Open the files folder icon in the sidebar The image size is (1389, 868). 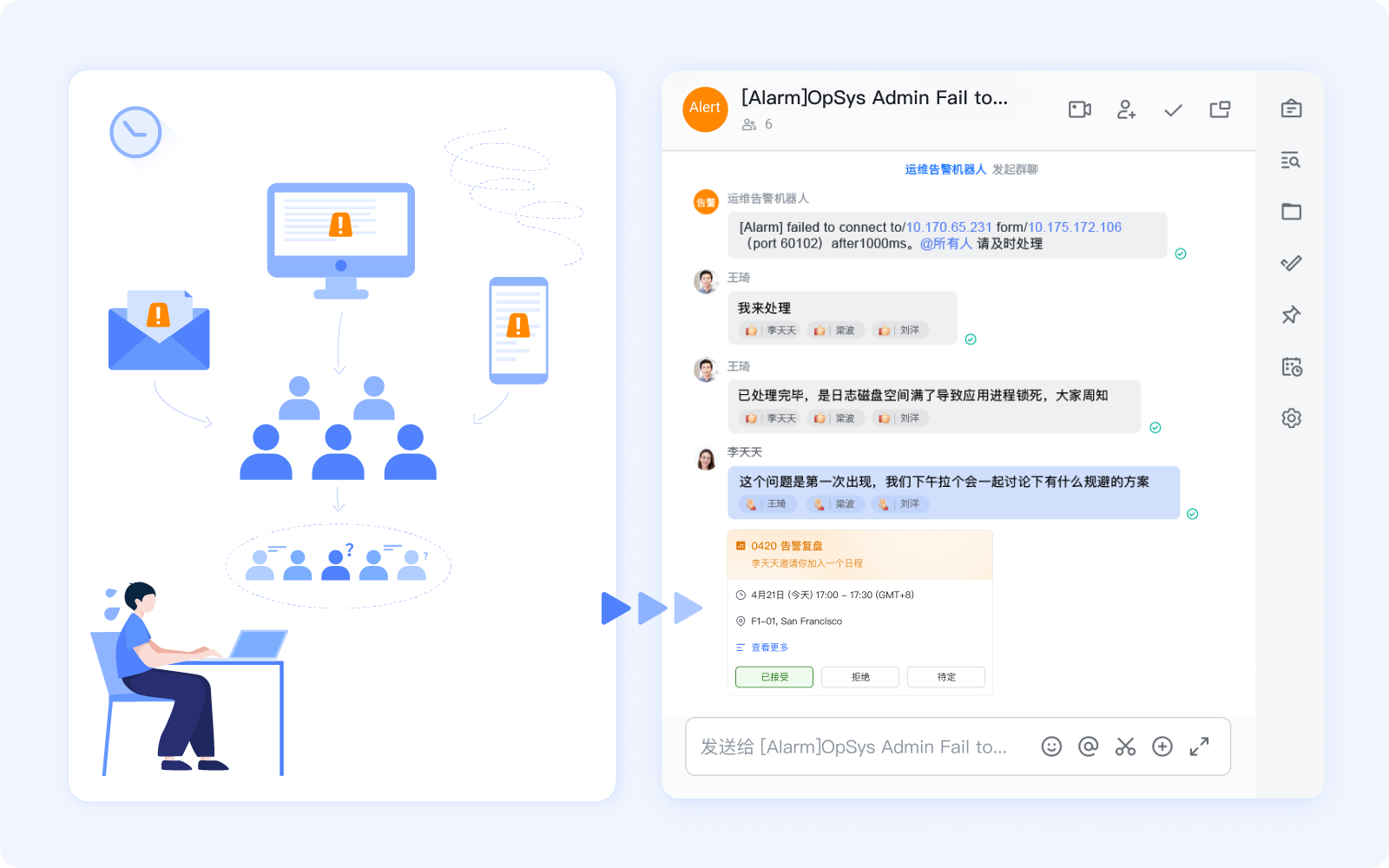pos(1291,212)
